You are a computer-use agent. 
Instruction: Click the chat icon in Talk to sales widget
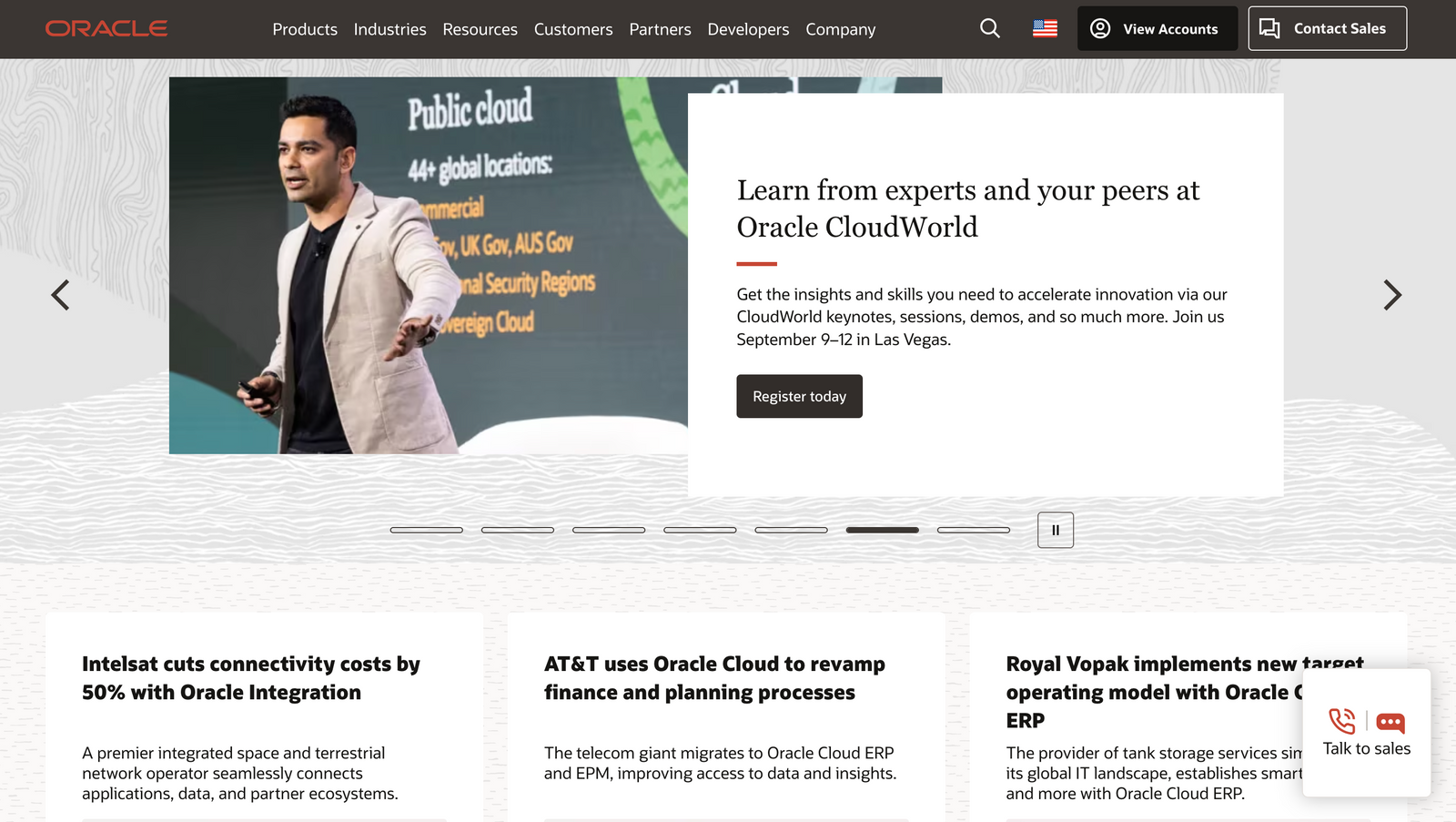coord(1390,722)
